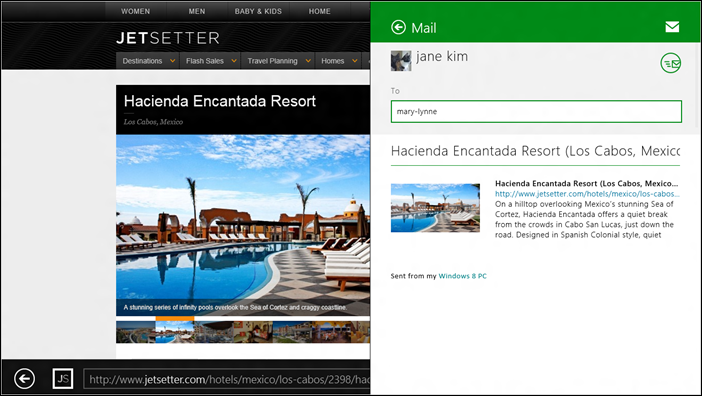Open the WOMEN menu

click(135, 11)
